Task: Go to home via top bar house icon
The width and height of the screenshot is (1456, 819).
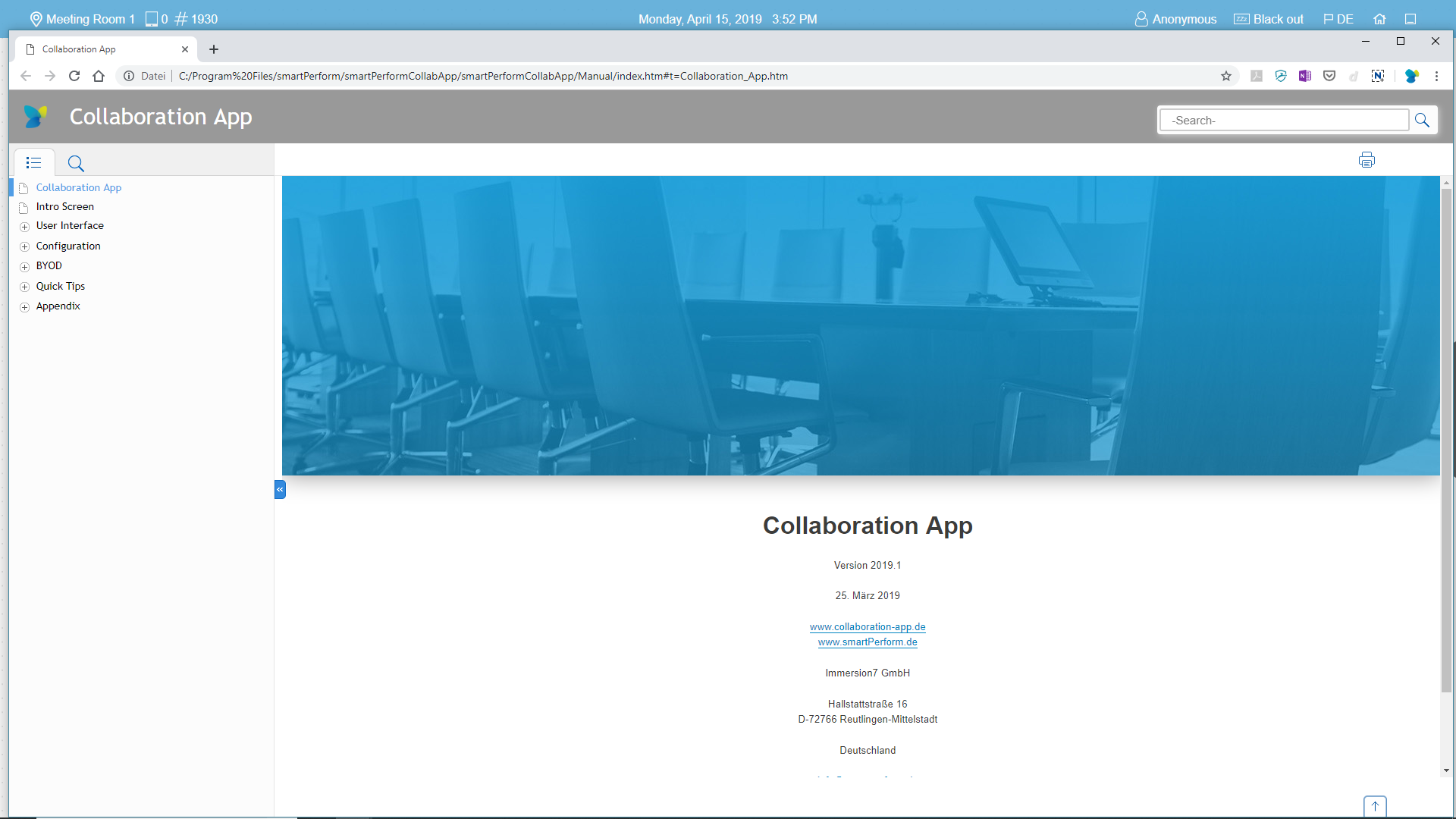Action: pos(1379,19)
